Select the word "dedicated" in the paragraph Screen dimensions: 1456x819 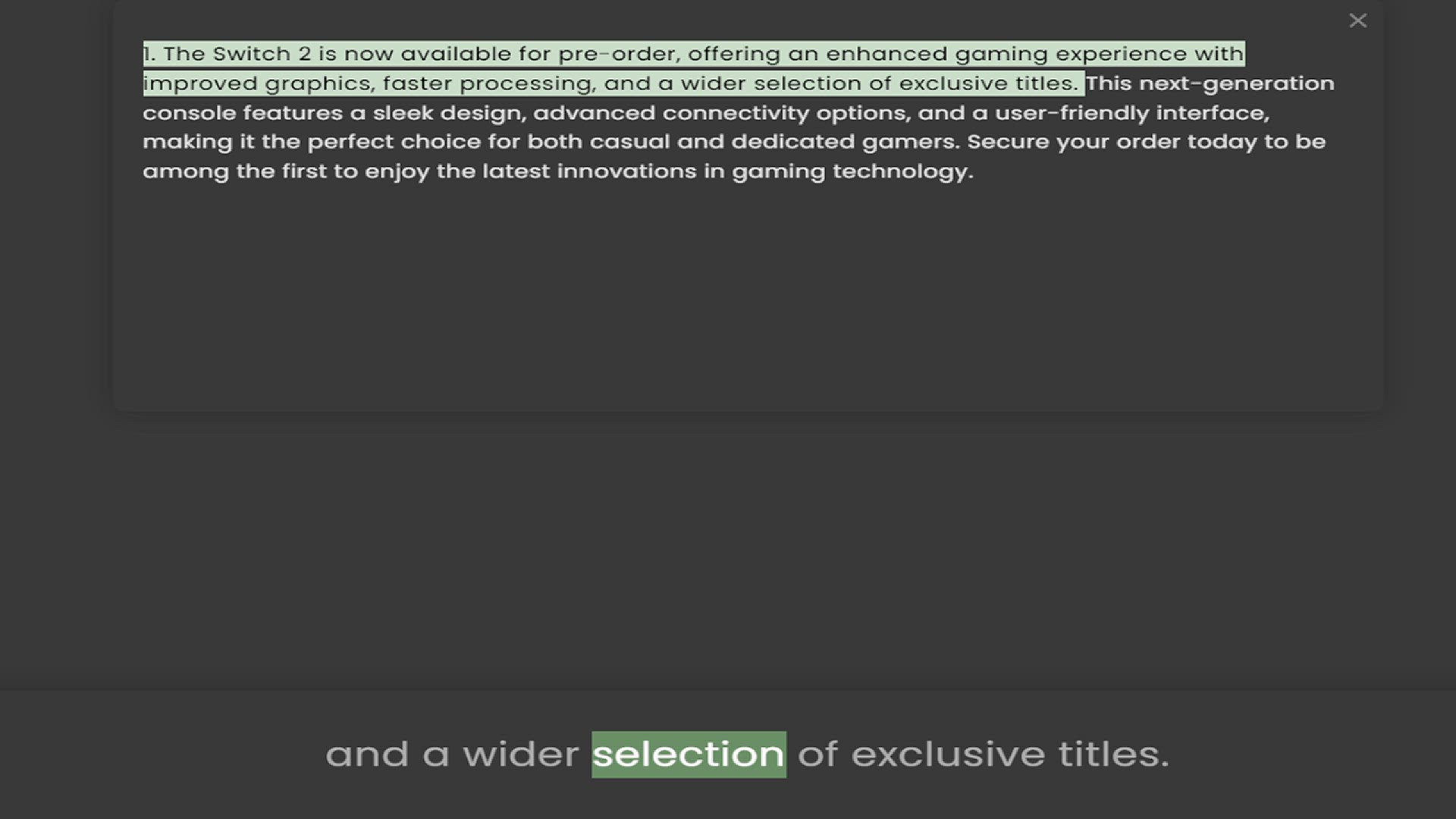point(792,142)
